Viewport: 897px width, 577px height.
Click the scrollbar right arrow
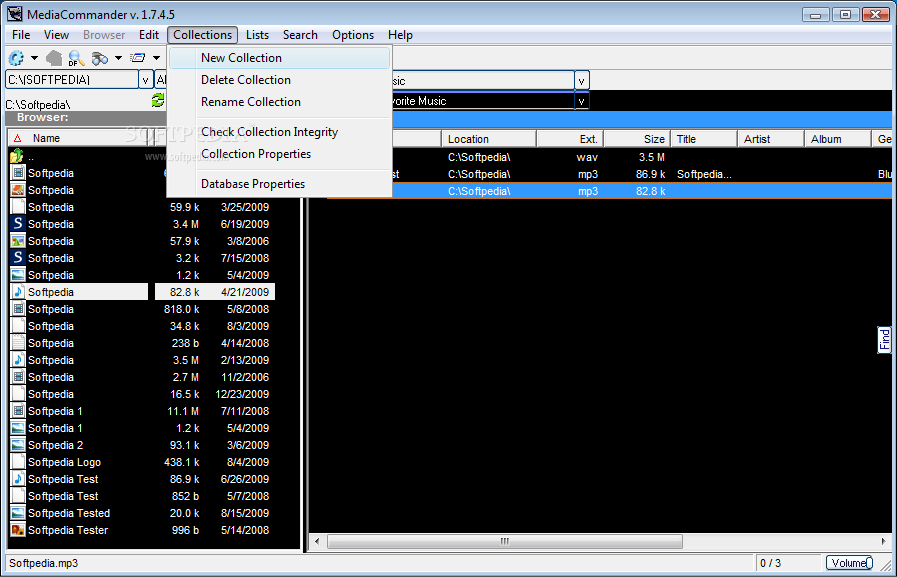pos(883,541)
